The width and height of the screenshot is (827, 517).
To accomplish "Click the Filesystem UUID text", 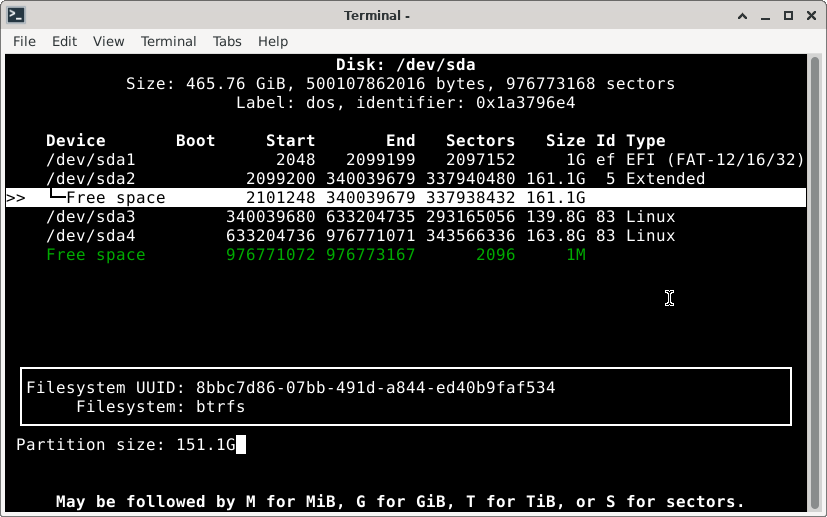I will coord(290,387).
